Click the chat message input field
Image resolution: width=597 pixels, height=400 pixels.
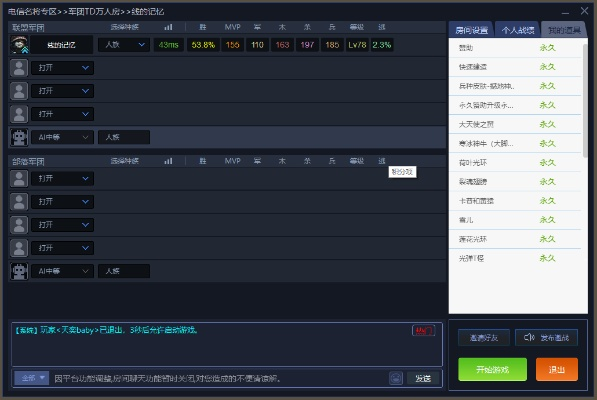click(x=219, y=378)
